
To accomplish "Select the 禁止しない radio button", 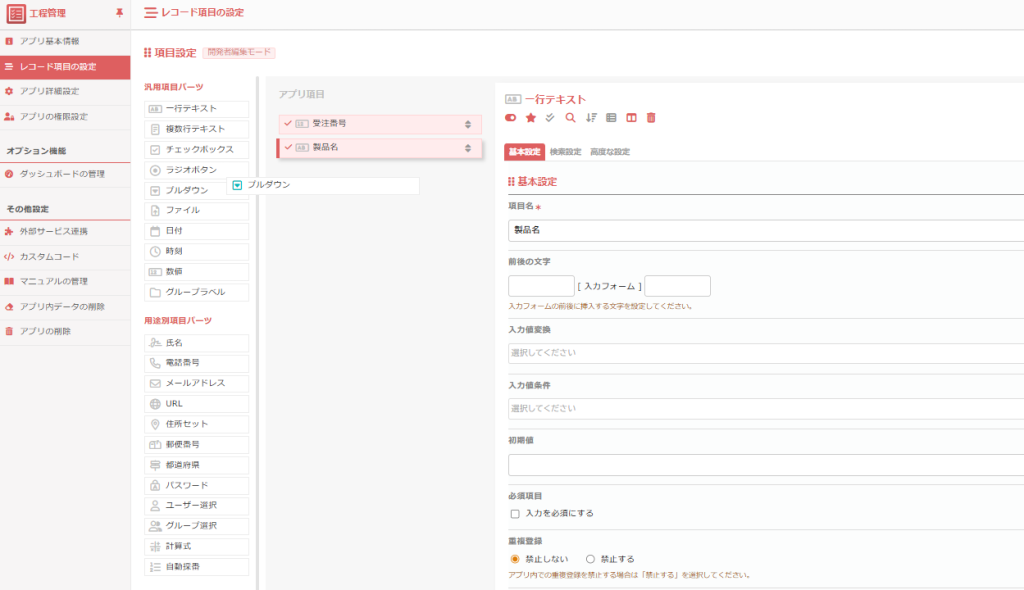I will [x=515, y=559].
